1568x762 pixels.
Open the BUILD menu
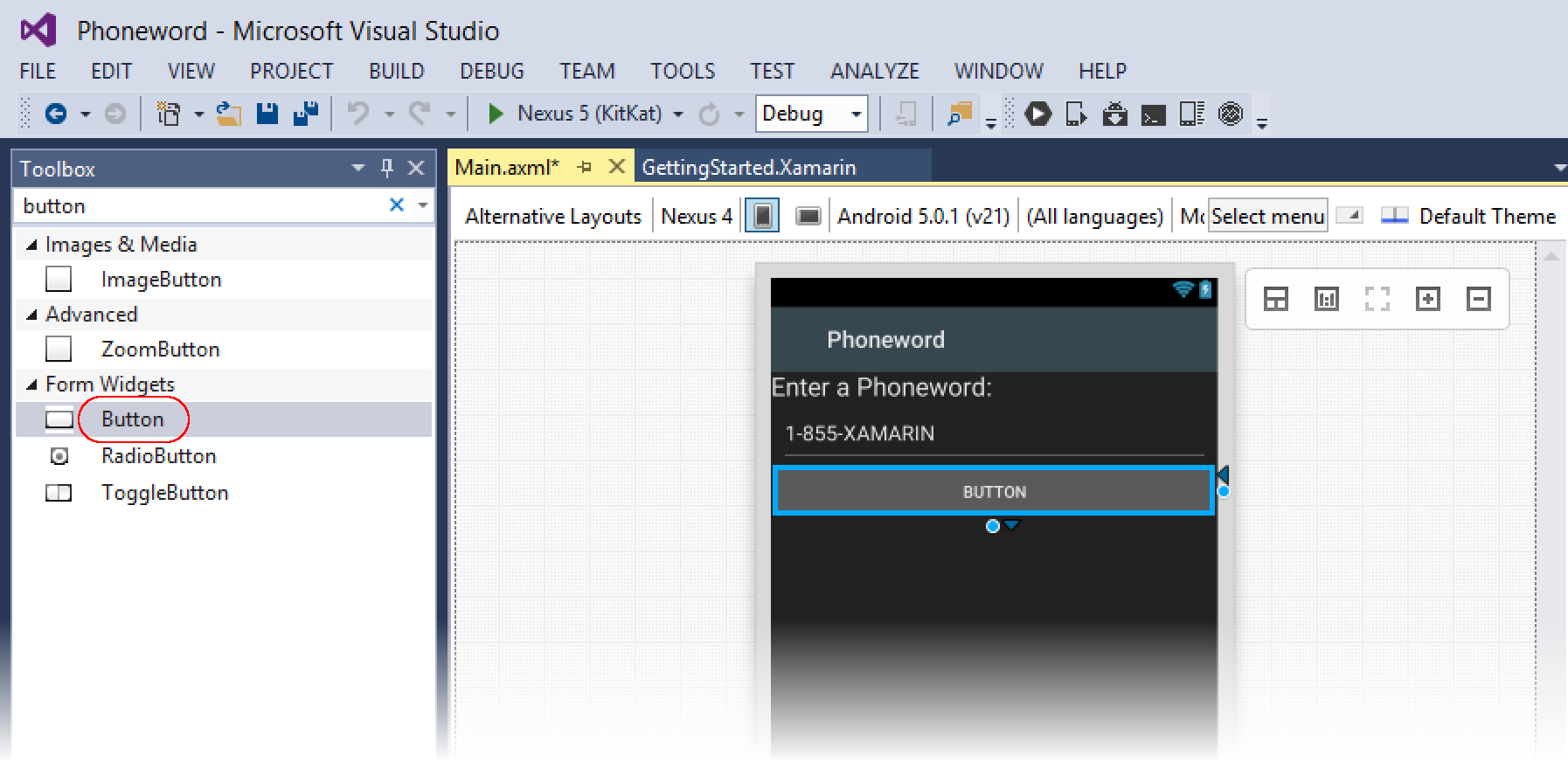pyautogui.click(x=396, y=71)
